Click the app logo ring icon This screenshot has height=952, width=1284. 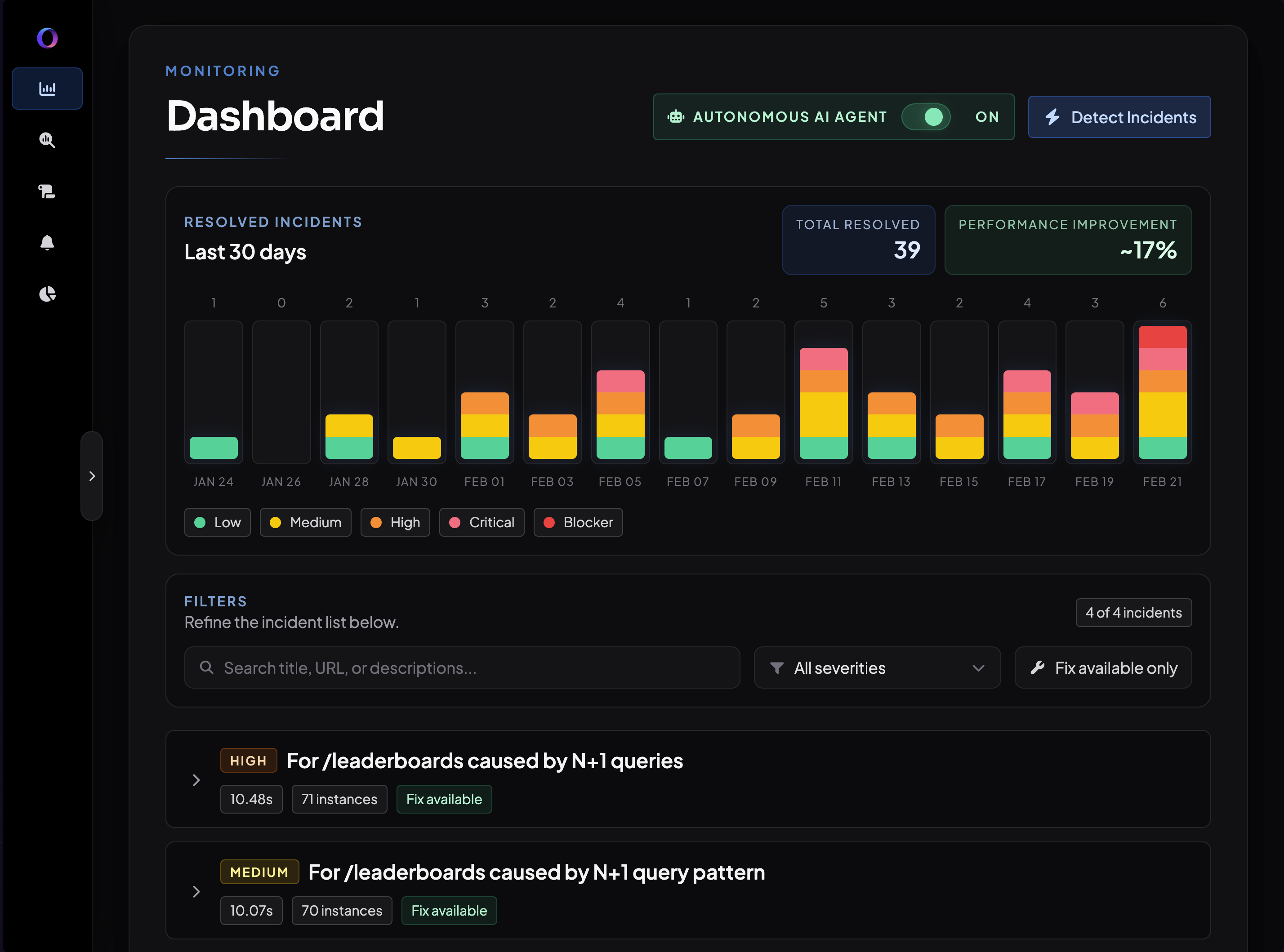point(47,38)
